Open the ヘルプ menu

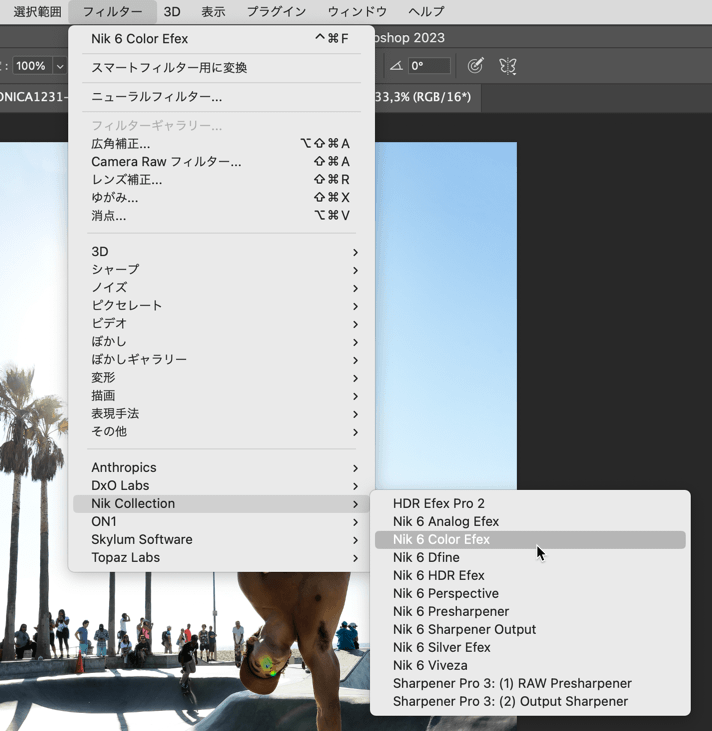[426, 11]
